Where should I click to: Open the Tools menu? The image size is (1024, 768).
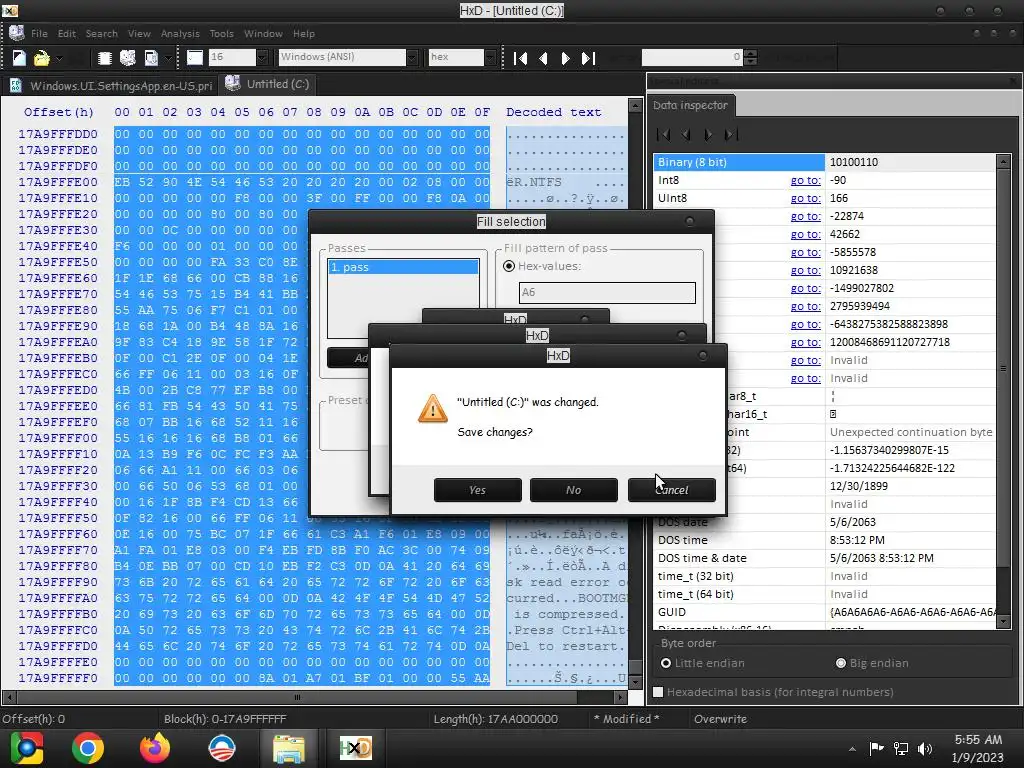click(x=221, y=33)
